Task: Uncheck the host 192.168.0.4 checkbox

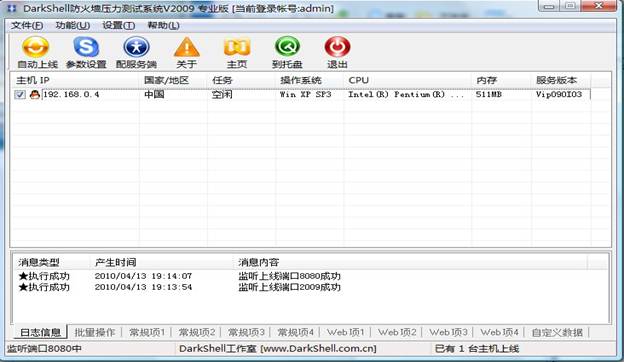Action: pyautogui.click(x=20, y=95)
